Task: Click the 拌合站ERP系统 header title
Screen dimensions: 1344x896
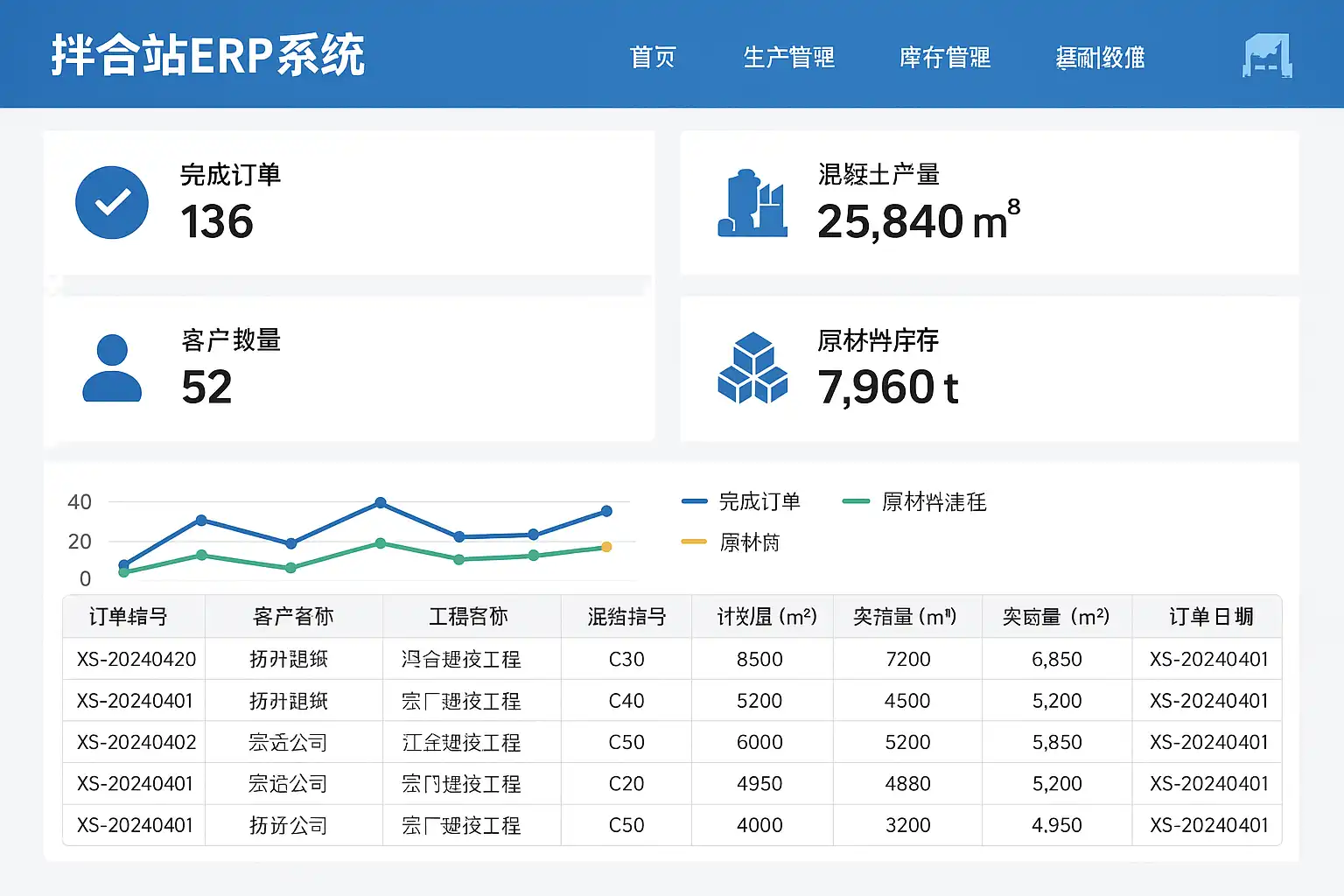Action: coord(208,56)
